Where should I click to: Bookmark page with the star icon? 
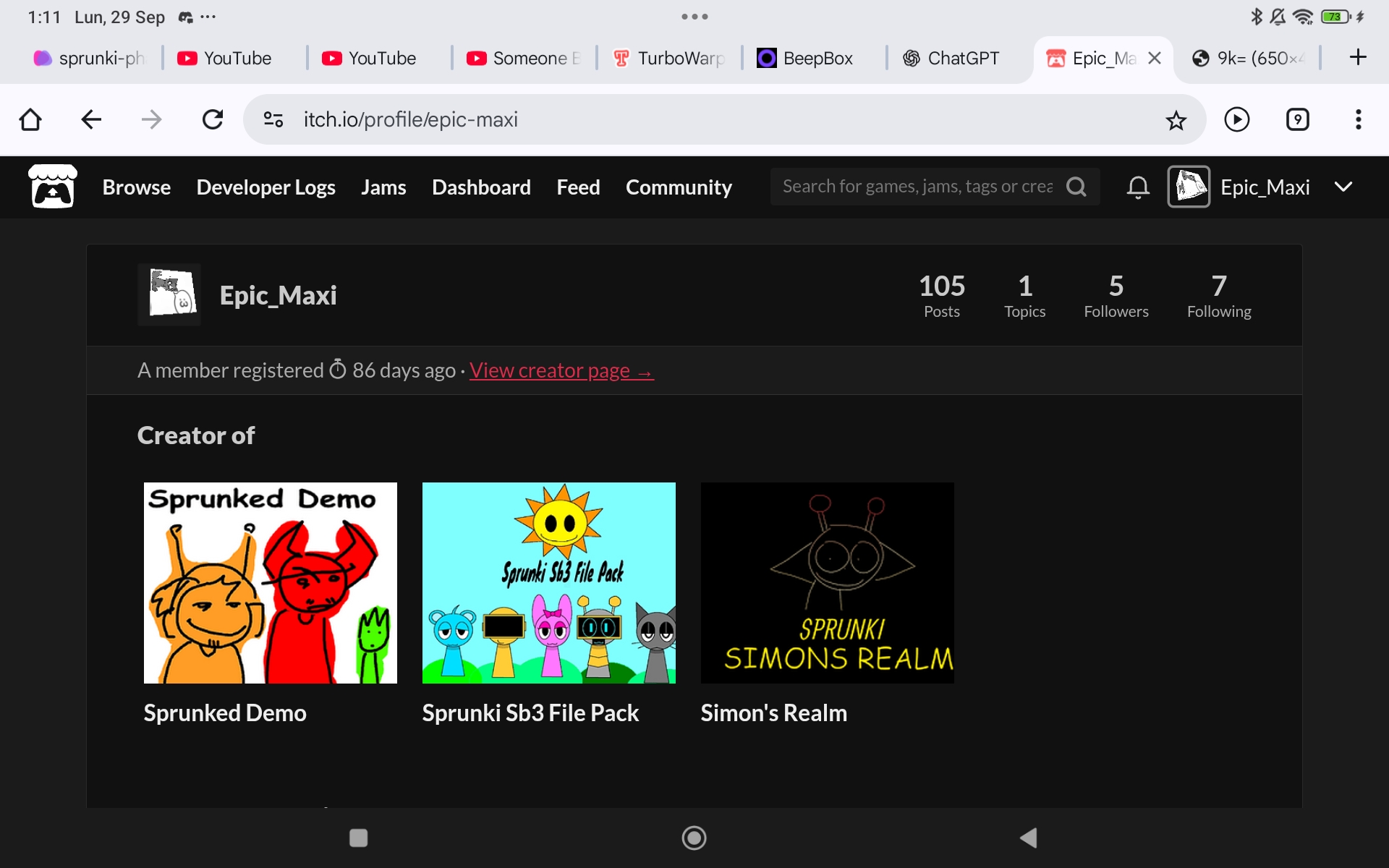click(1176, 120)
